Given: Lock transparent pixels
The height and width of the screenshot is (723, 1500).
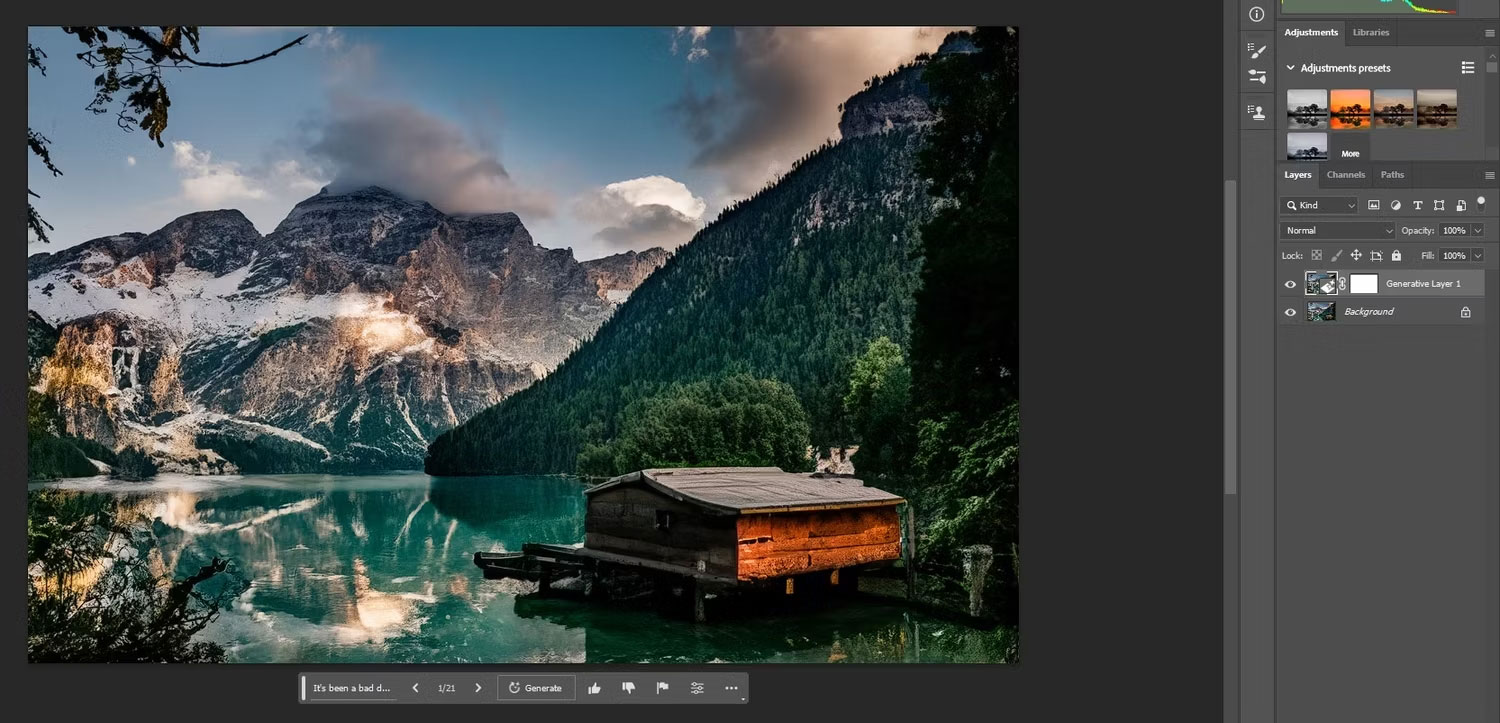Looking at the screenshot, I should pyautogui.click(x=1316, y=256).
